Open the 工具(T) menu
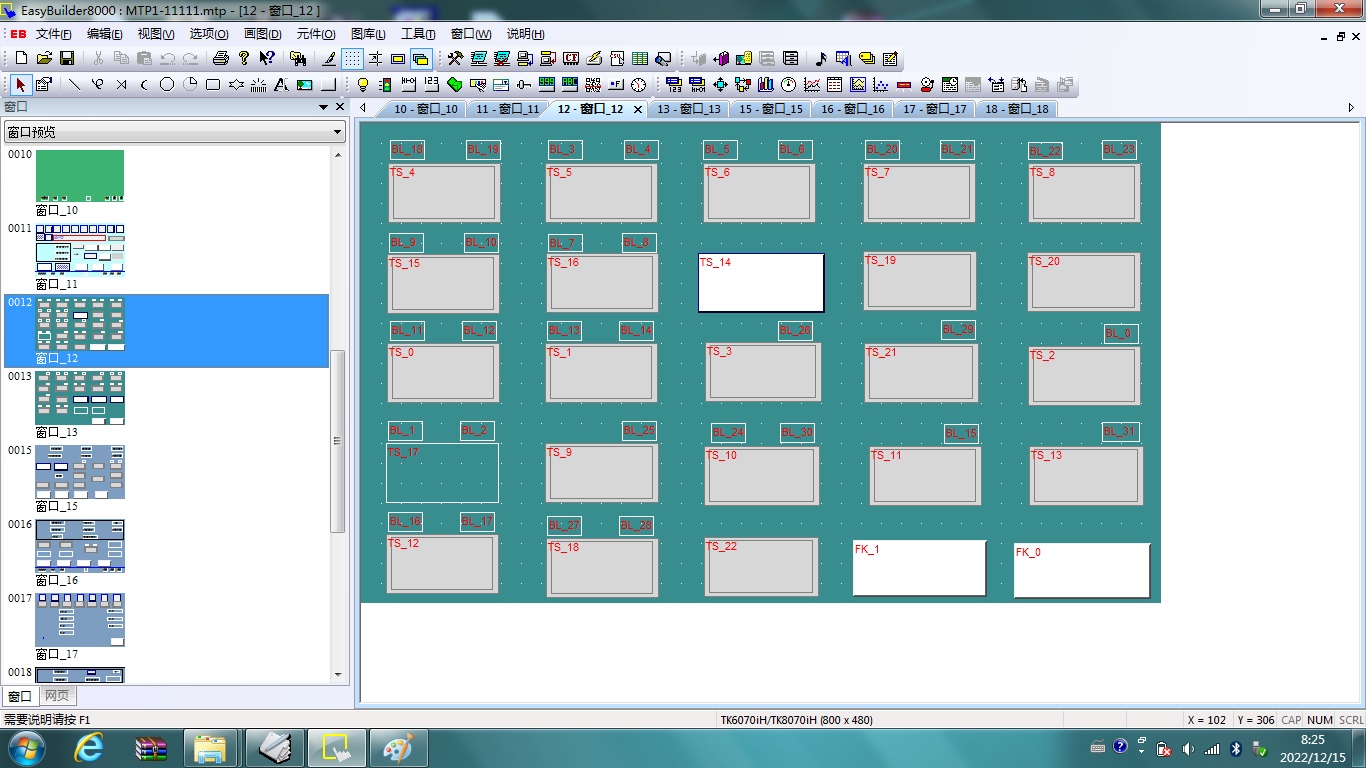The image size is (1366, 768). click(418, 34)
